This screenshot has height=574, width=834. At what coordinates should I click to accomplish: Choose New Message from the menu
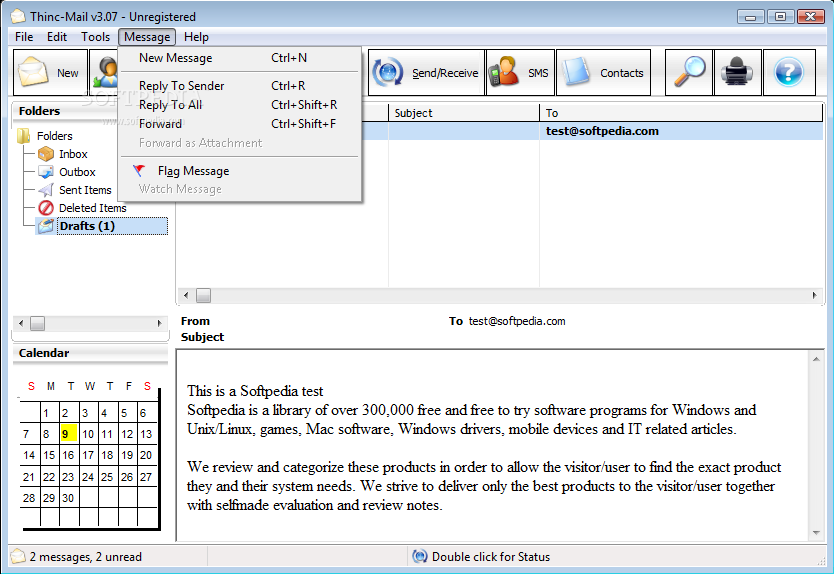pos(239,58)
